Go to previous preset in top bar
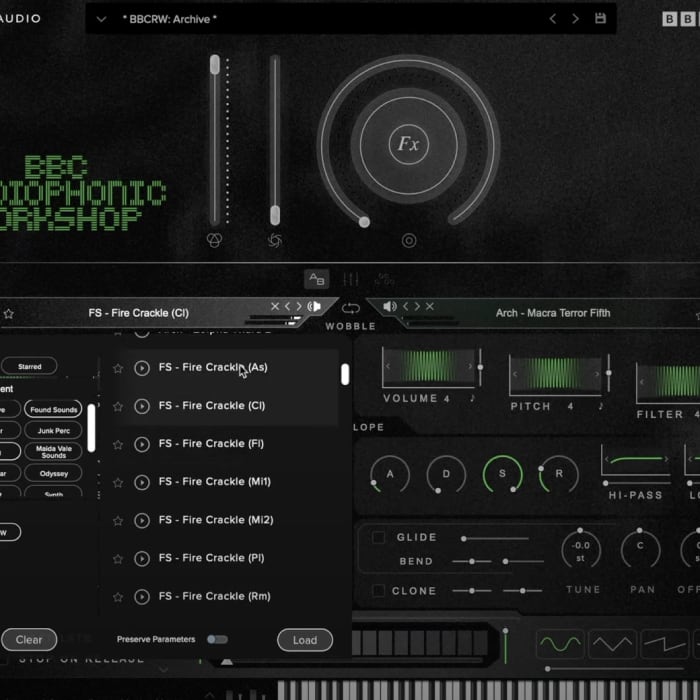The width and height of the screenshot is (700, 700). point(553,19)
